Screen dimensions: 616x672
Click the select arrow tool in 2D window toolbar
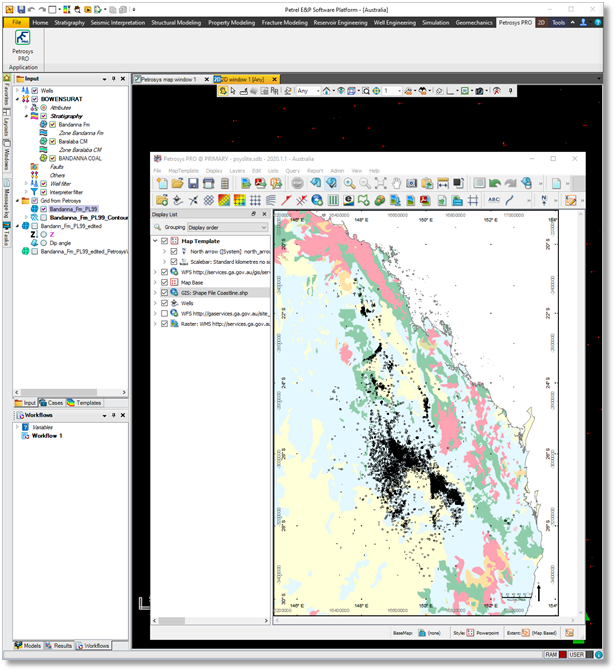pyautogui.click(x=233, y=91)
